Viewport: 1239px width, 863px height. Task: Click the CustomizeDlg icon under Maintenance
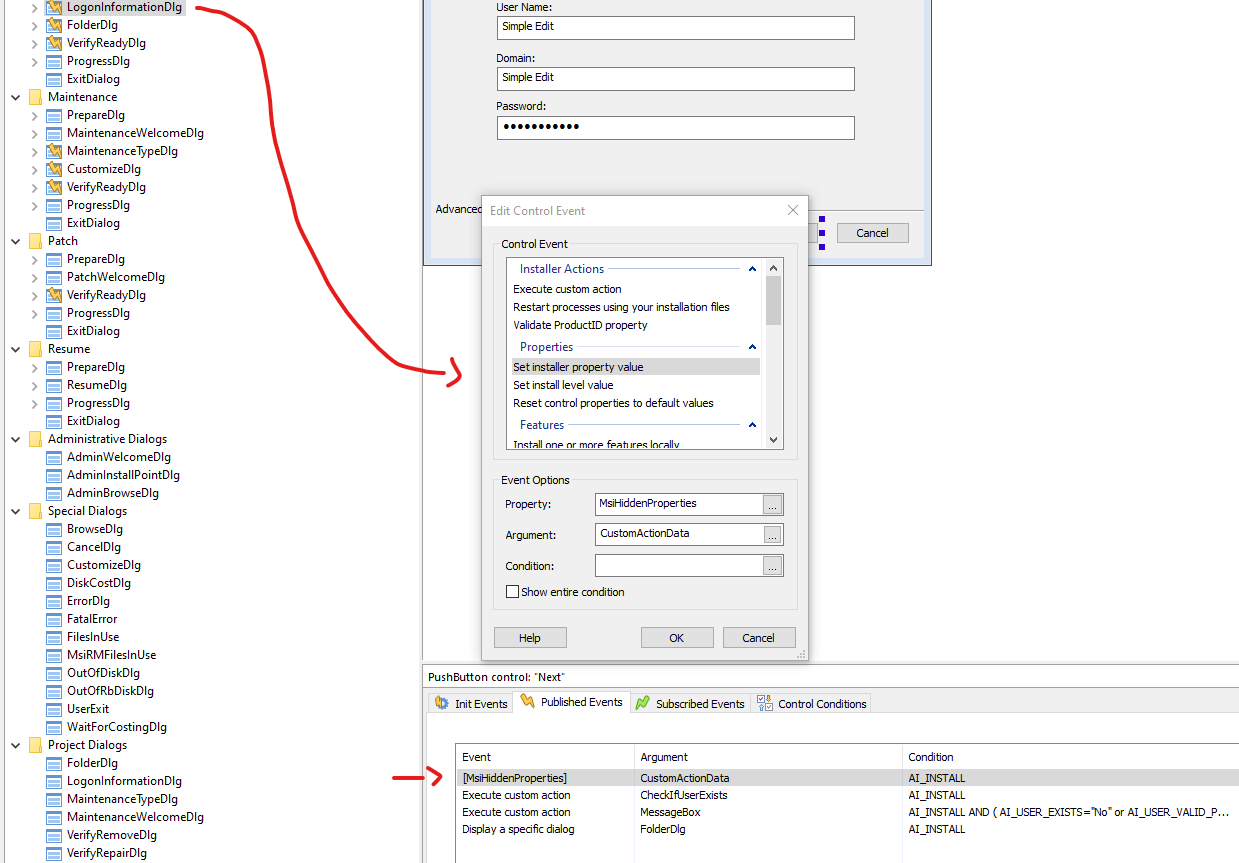(54, 169)
